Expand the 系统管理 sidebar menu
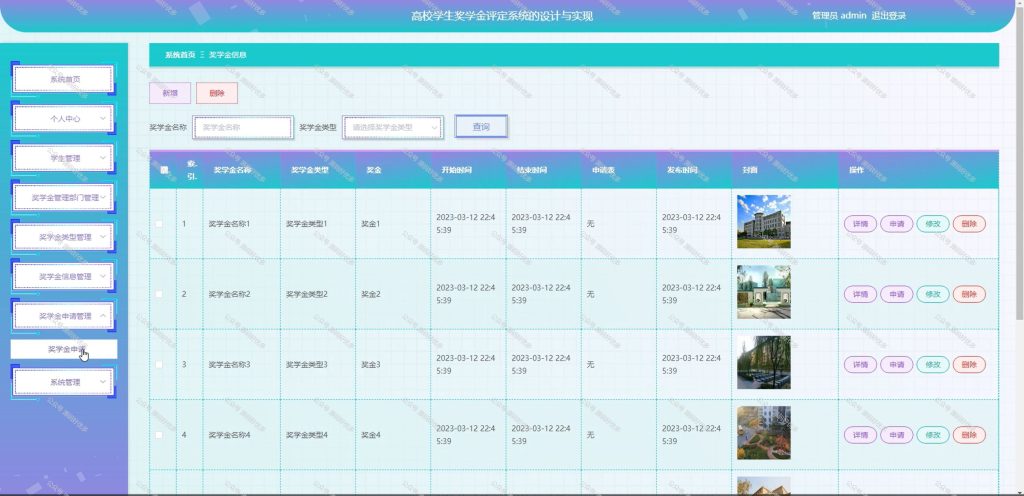Viewport: 1024px width, 496px height. pyautogui.click(x=63, y=382)
